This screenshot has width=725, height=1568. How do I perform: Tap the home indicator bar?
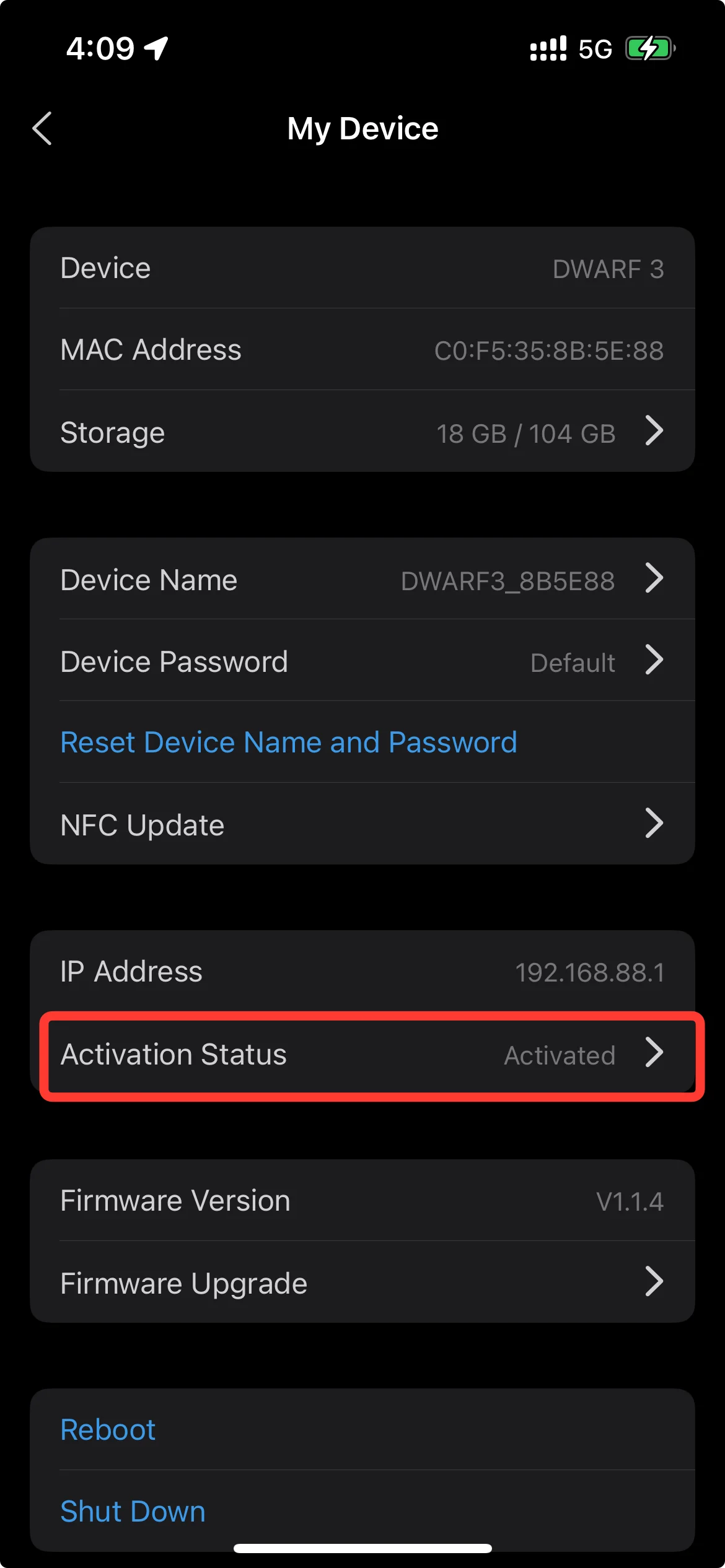point(362,1549)
